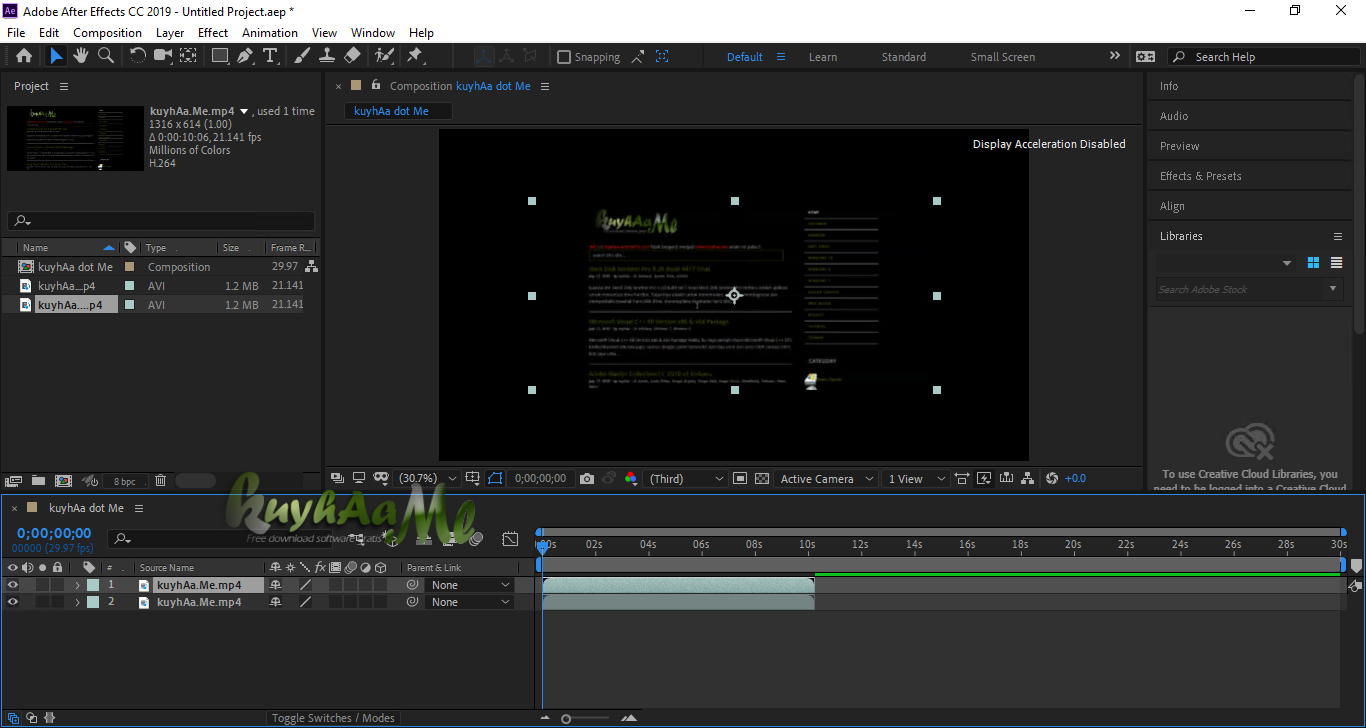Select the Rotation tool
Screen dimensions: 1366x728
(138, 56)
